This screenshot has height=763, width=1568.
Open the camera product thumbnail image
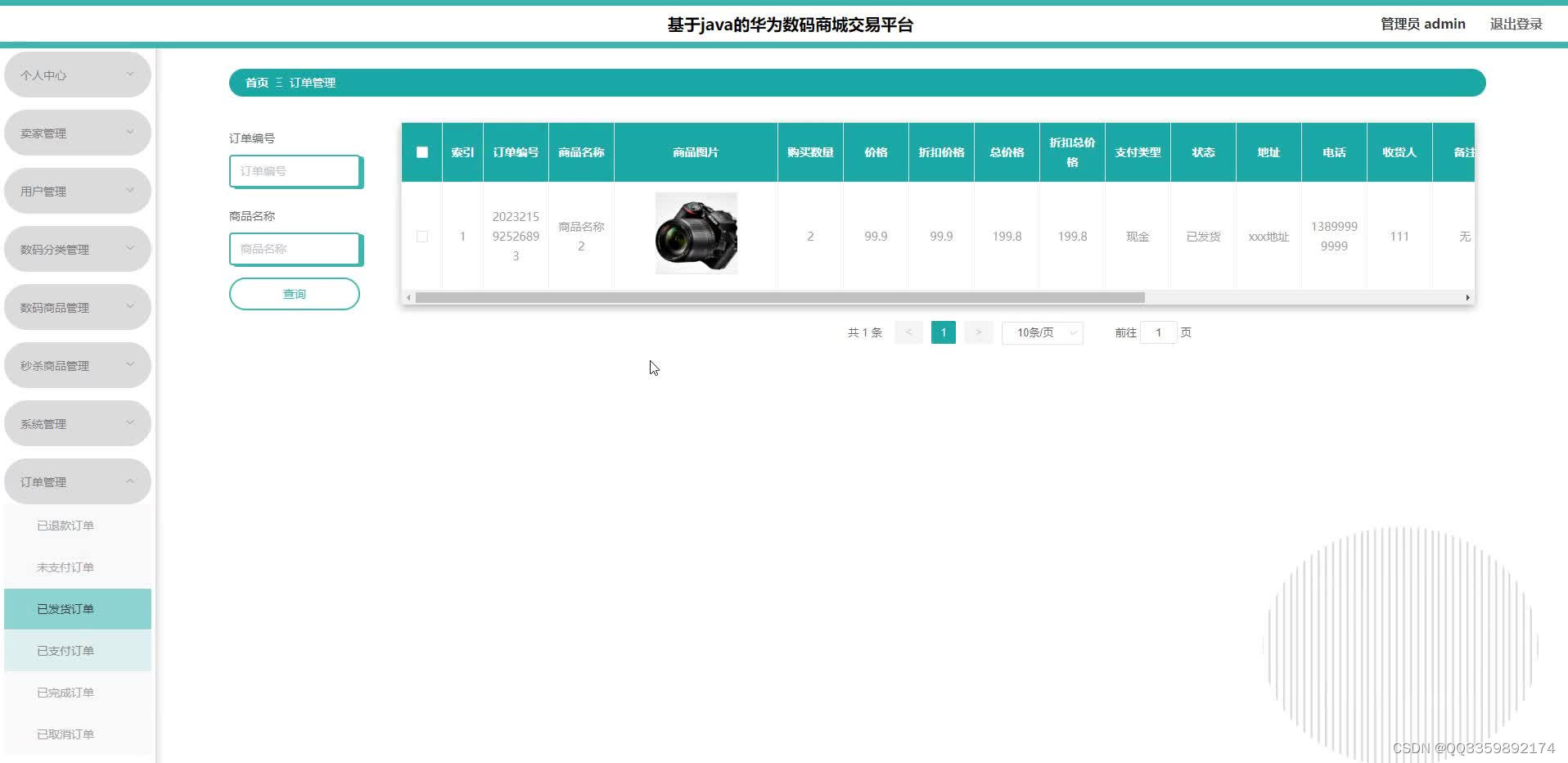pos(696,233)
